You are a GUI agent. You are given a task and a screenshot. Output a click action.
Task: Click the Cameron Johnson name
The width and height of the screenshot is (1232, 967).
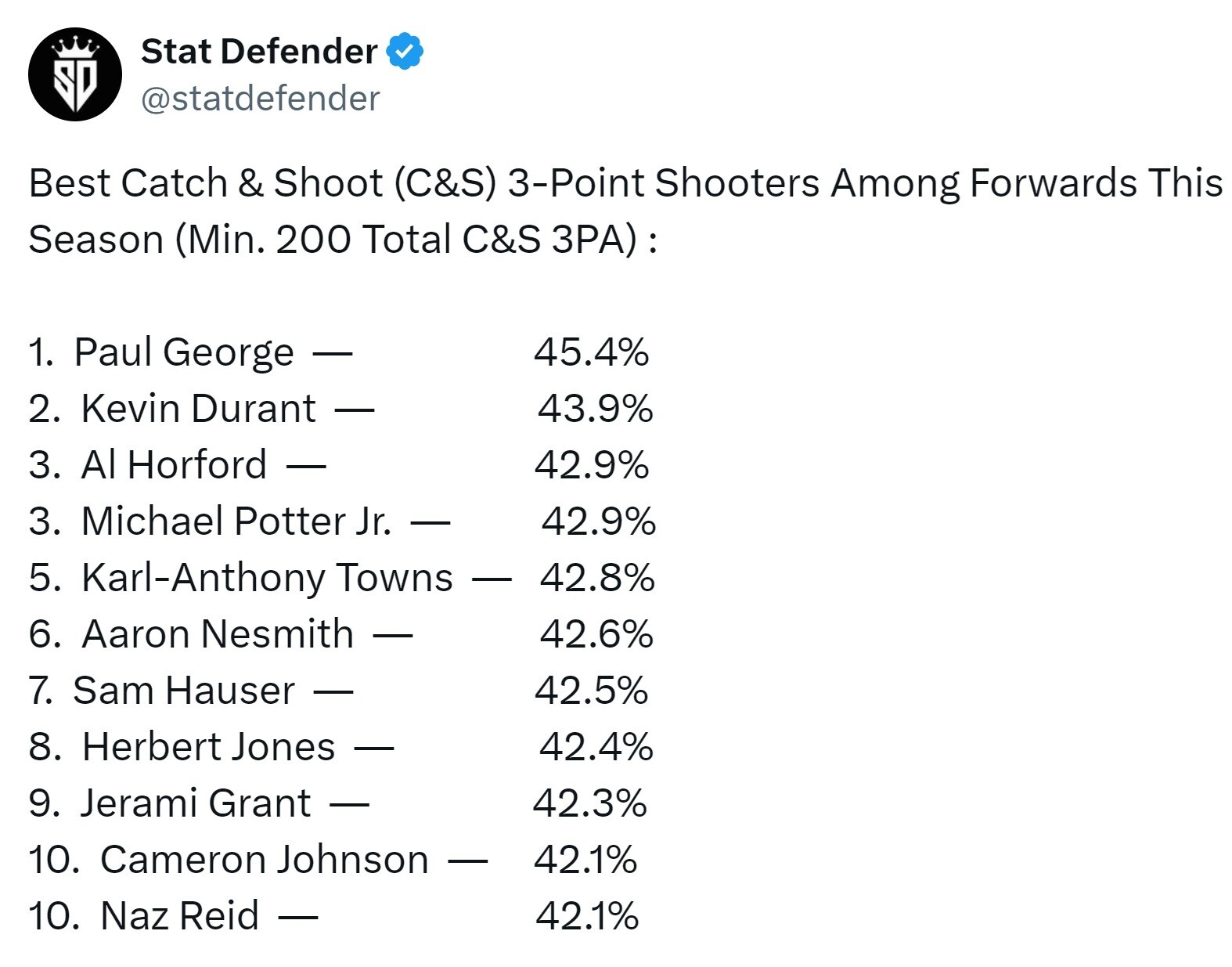point(265,860)
